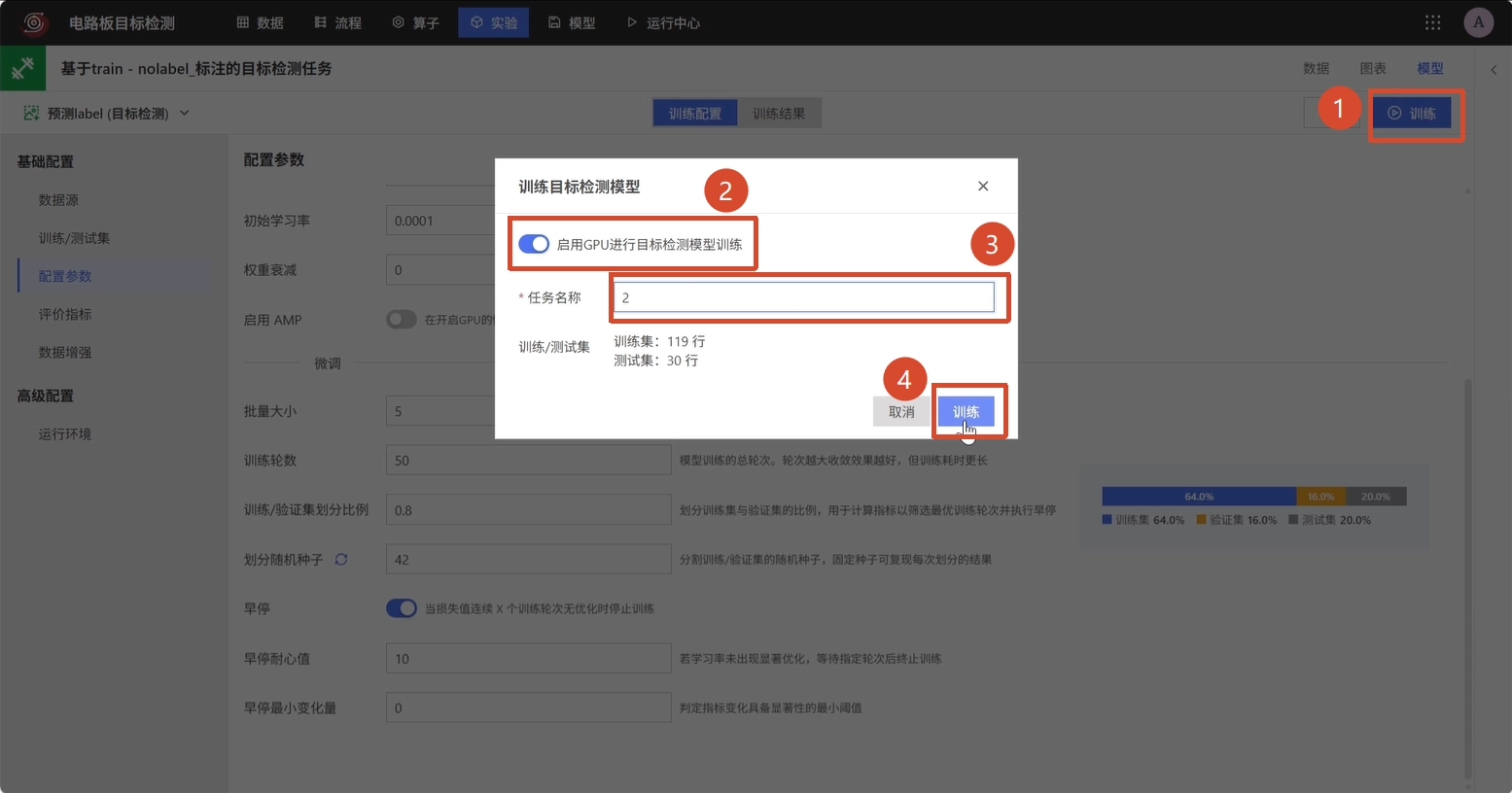1512x793 pixels.
Task: Click the 微调 section label
Action: tap(328, 363)
